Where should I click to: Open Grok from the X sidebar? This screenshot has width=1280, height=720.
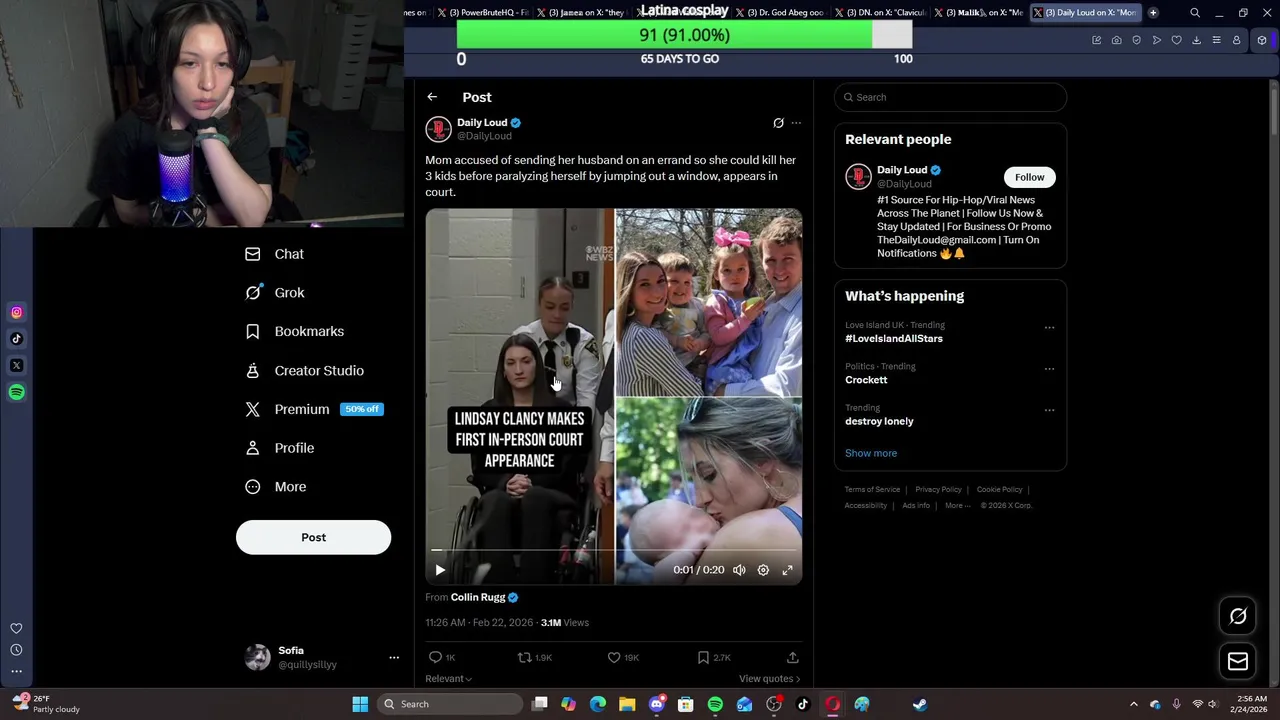(275, 293)
